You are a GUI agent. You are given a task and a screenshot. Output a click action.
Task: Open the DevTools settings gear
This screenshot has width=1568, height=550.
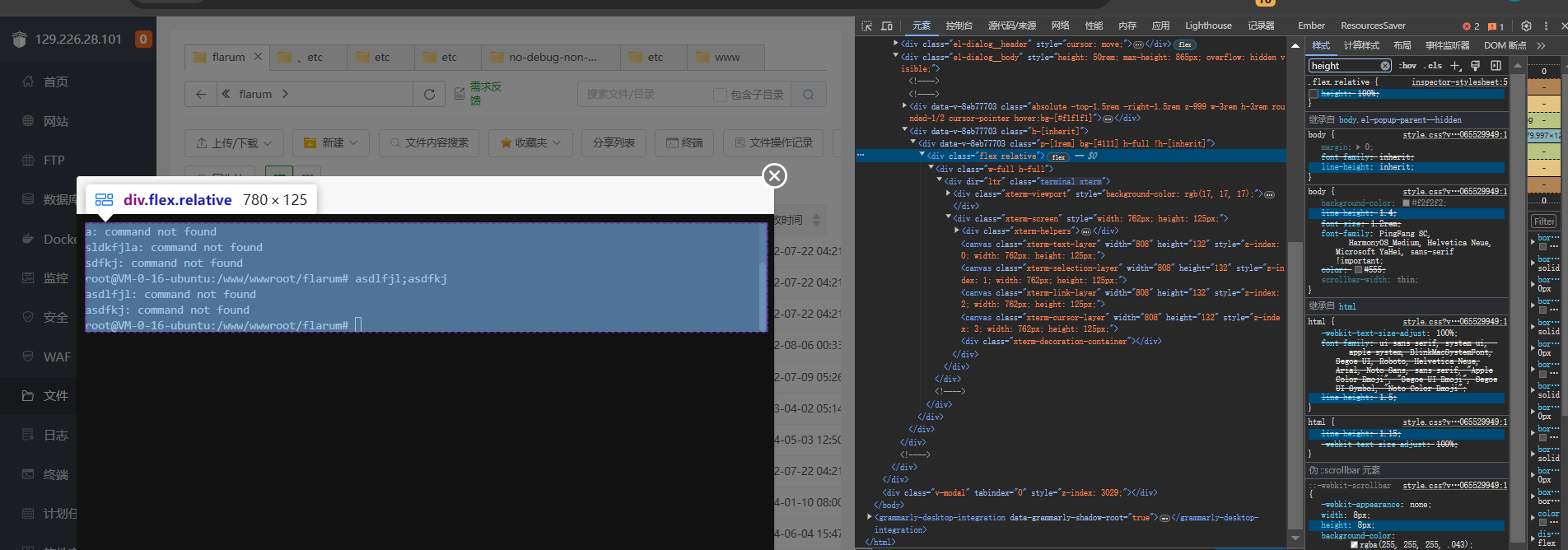click(x=1526, y=26)
